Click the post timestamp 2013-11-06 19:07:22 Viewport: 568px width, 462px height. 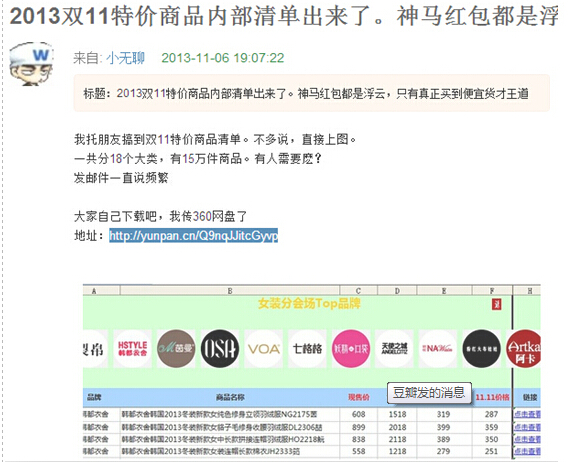[x=222, y=58]
